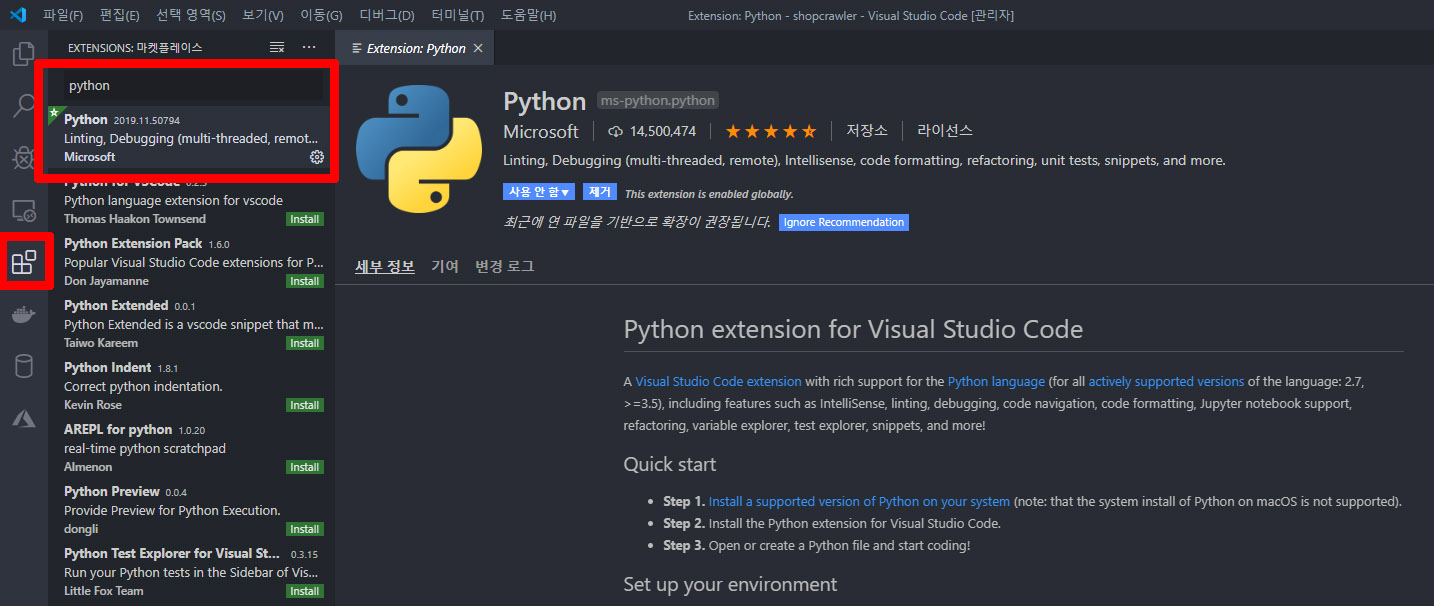The image size is (1434, 606).
Task: Open the Azure view in activity bar
Action: click(x=24, y=418)
